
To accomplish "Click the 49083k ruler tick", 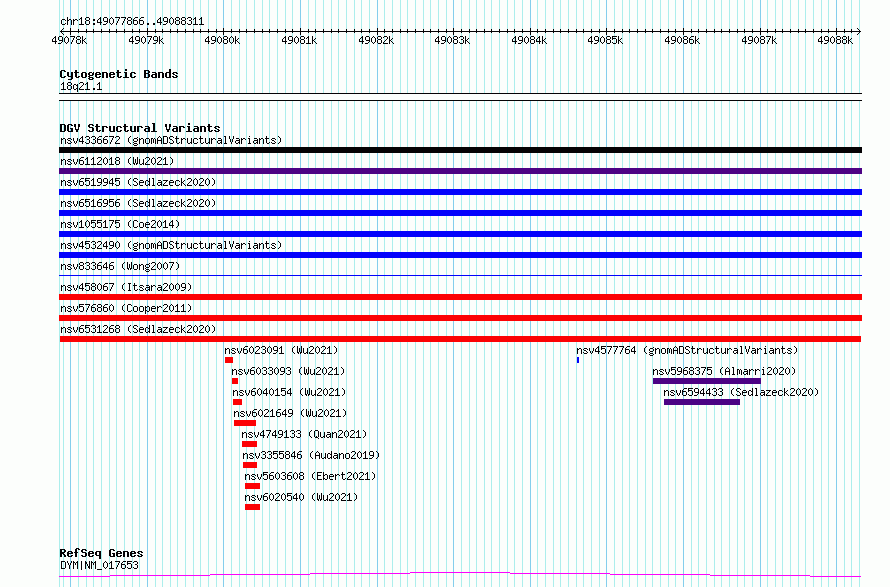I will (452, 40).
